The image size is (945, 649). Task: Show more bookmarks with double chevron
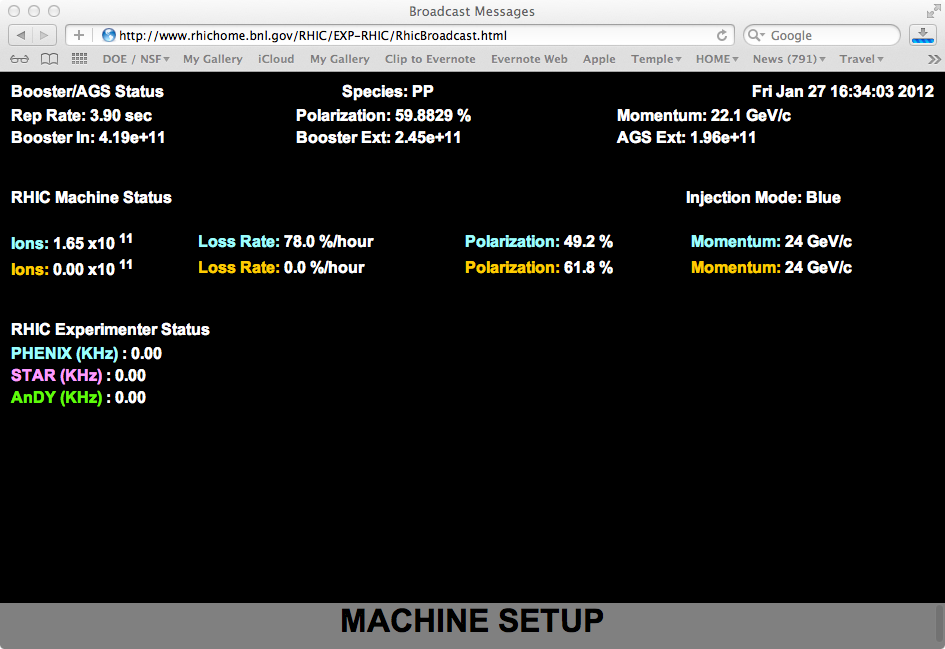click(934, 59)
